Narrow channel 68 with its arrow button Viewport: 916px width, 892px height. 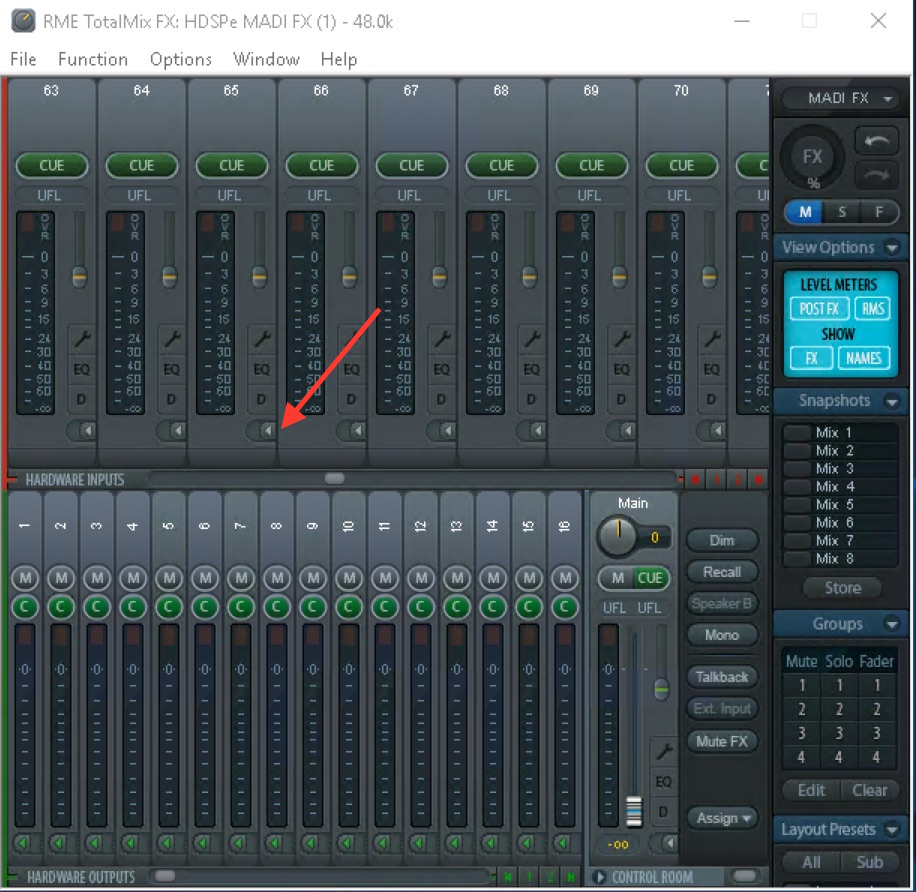pyautogui.click(x=532, y=431)
